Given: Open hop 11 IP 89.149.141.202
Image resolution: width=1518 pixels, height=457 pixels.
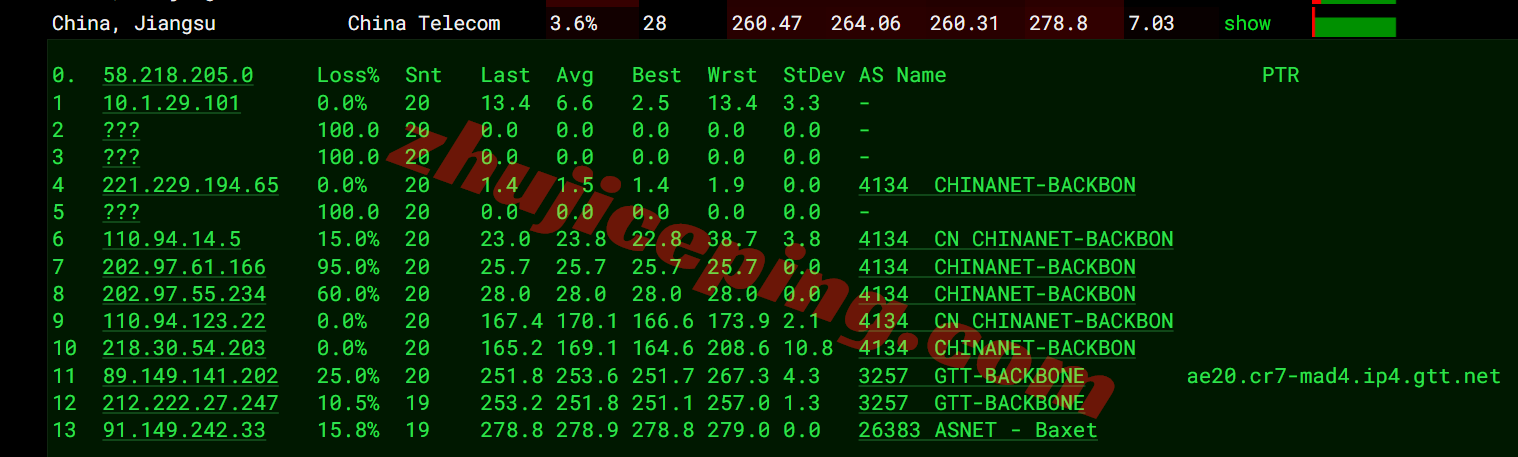Looking at the screenshot, I should pyautogui.click(x=191, y=376).
